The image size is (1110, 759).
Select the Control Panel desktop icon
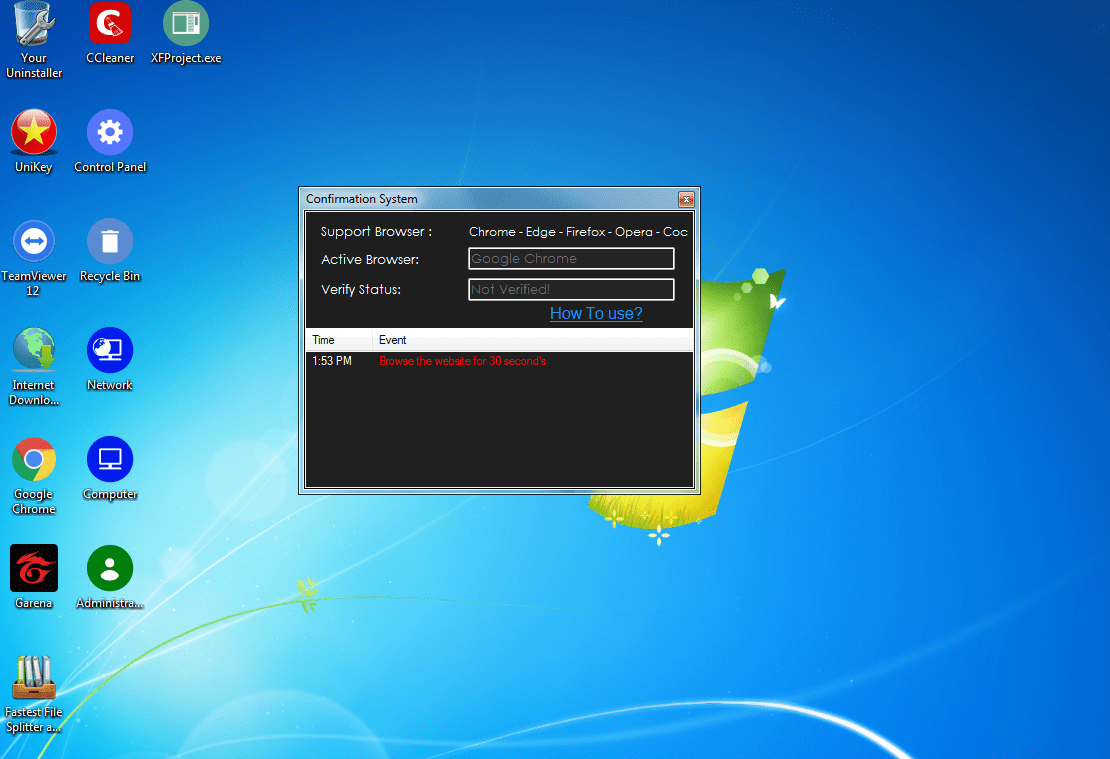pyautogui.click(x=110, y=142)
